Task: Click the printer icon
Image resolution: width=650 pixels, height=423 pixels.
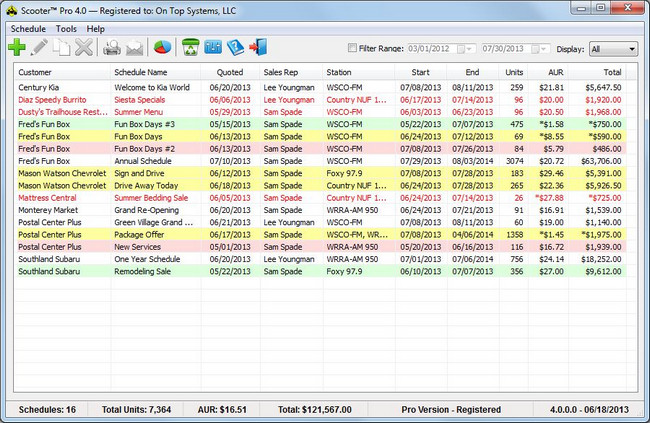Action: pyautogui.click(x=112, y=47)
